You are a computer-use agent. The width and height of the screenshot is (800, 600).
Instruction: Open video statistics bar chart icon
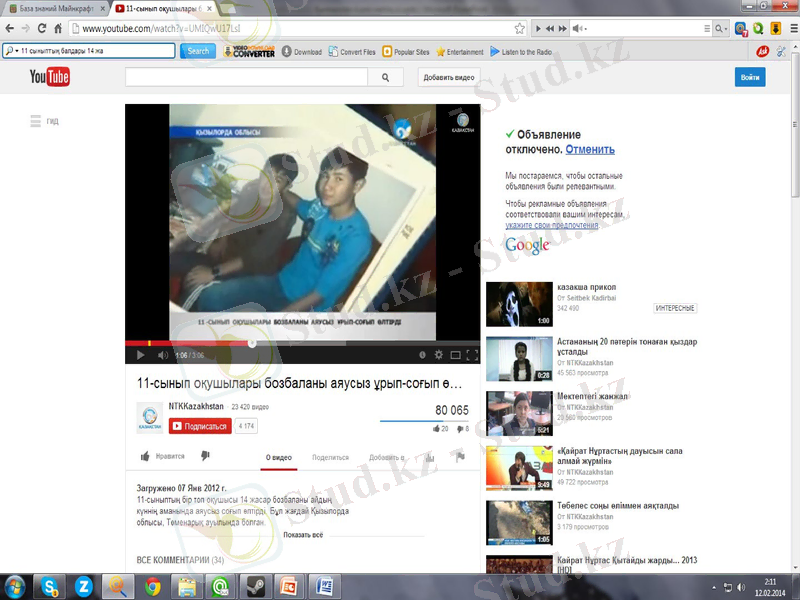click(429, 457)
